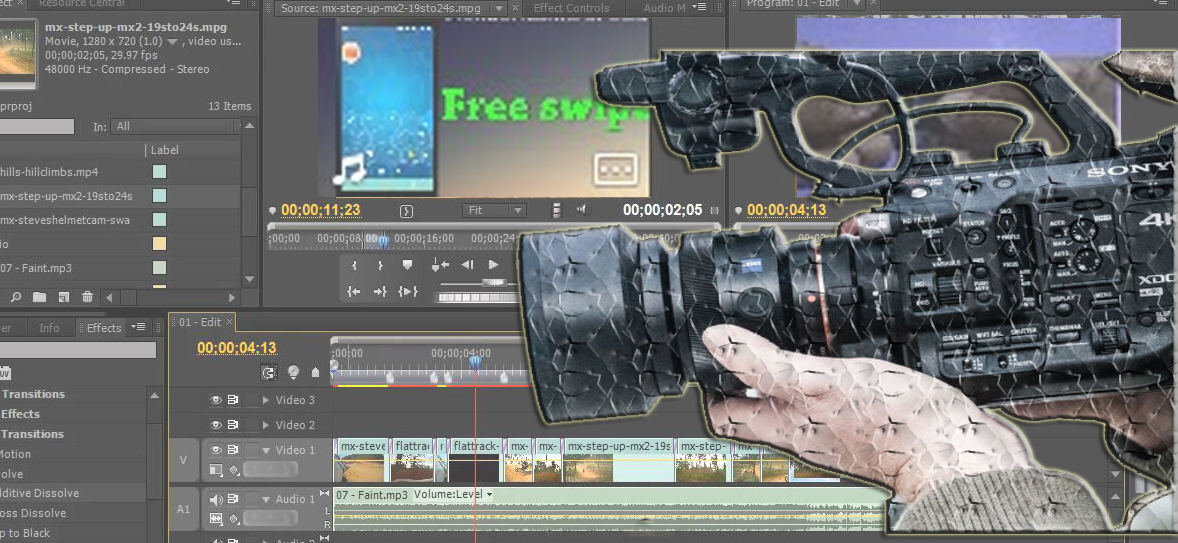Click Set Encore Chapter Marker in timeline
Viewport: 1178px width, 543px height.
(x=292, y=372)
